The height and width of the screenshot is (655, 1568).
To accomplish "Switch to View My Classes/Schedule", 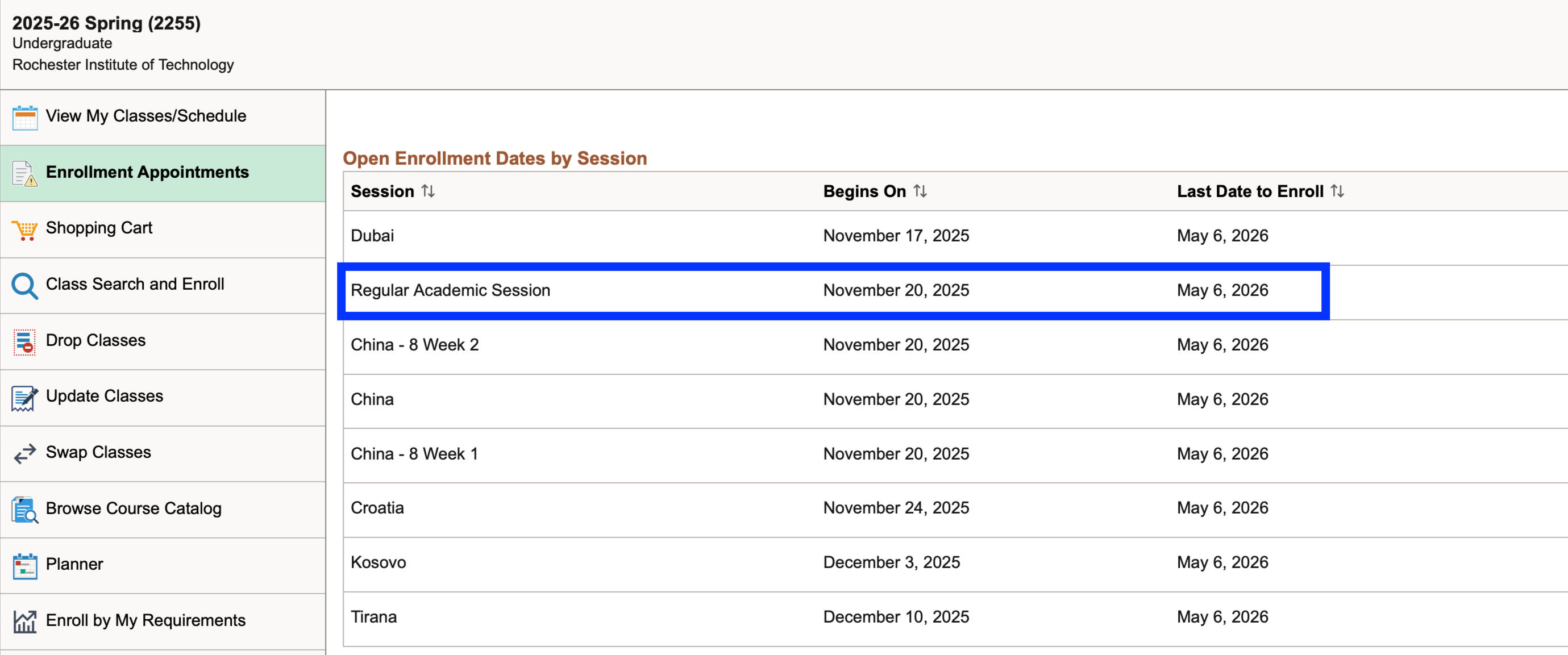I will [145, 115].
